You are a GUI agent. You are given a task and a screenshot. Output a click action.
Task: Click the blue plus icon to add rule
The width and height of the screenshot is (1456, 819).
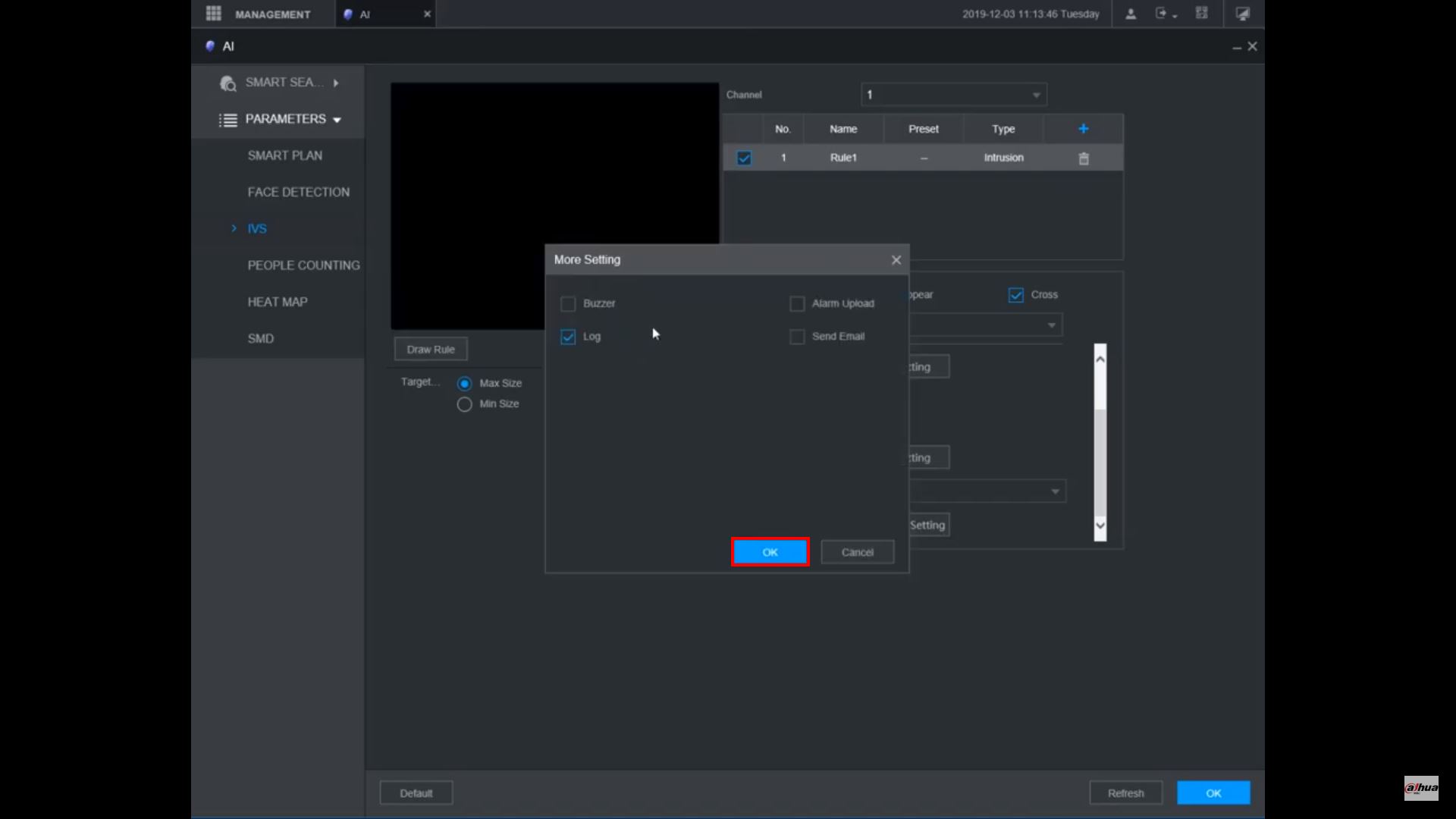click(x=1083, y=129)
